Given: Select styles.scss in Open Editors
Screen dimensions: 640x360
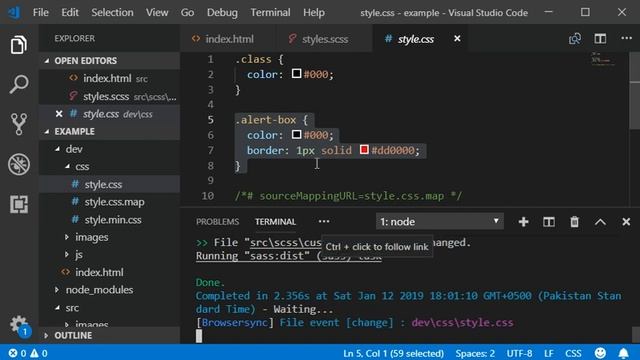Looking at the screenshot, I should (x=109, y=96).
